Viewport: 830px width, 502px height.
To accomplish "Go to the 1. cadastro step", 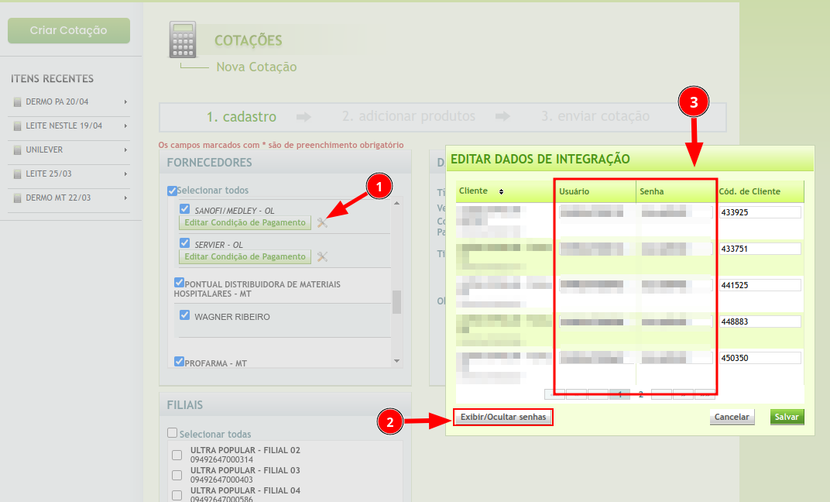I will 241,117.
